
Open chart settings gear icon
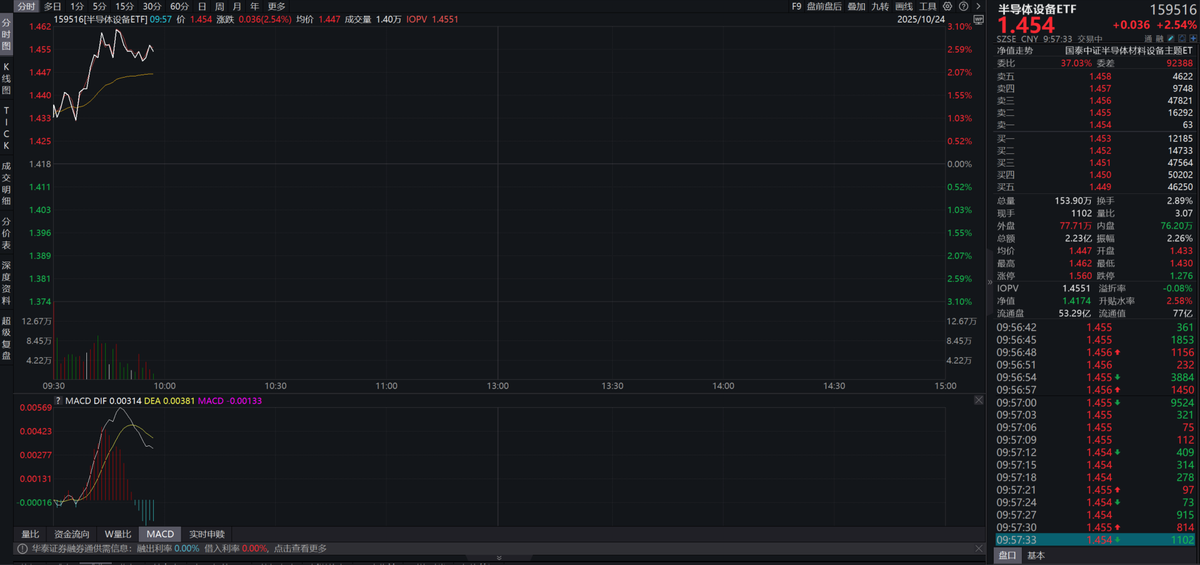[947, 6]
